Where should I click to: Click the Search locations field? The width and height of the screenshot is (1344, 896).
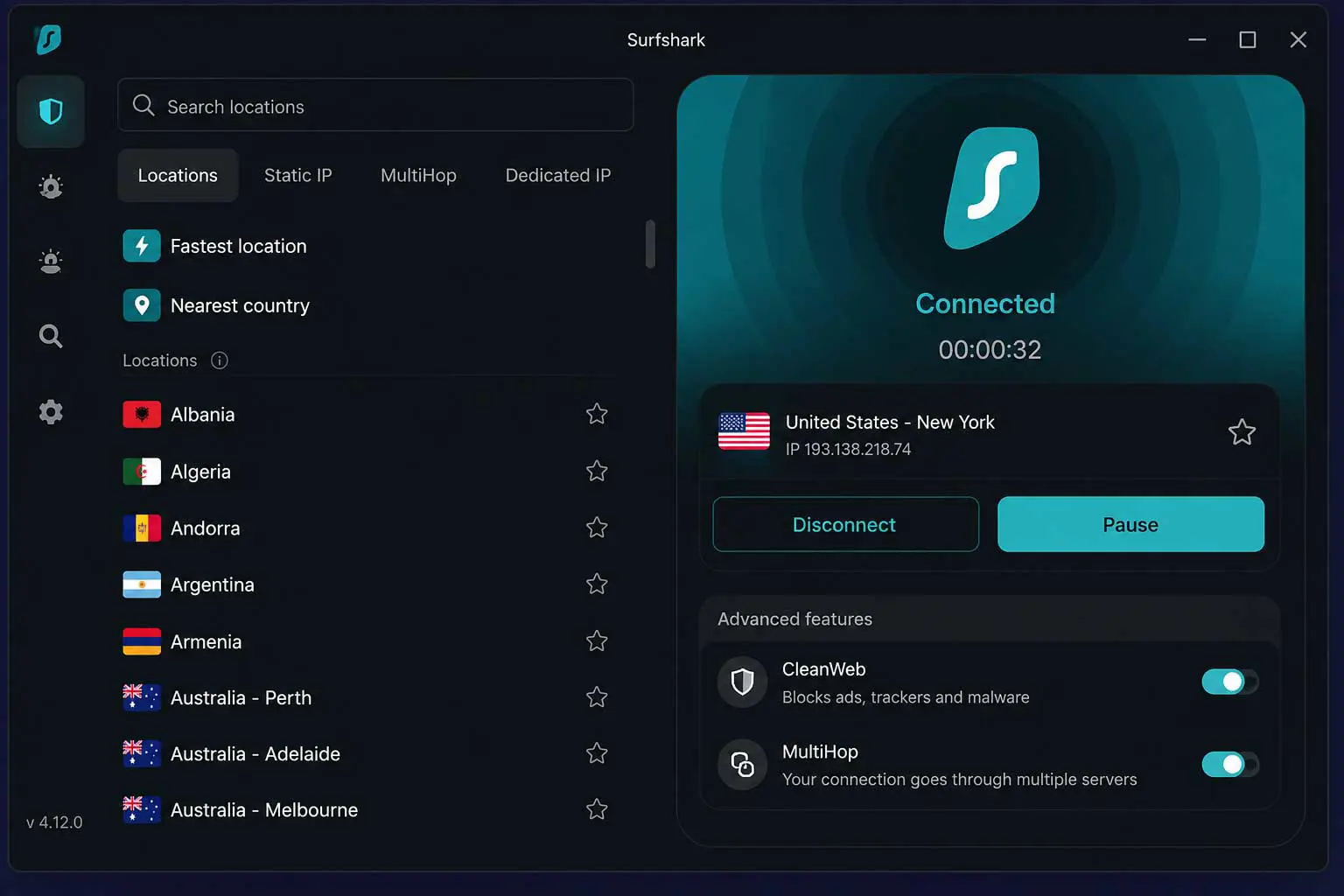[375, 105]
